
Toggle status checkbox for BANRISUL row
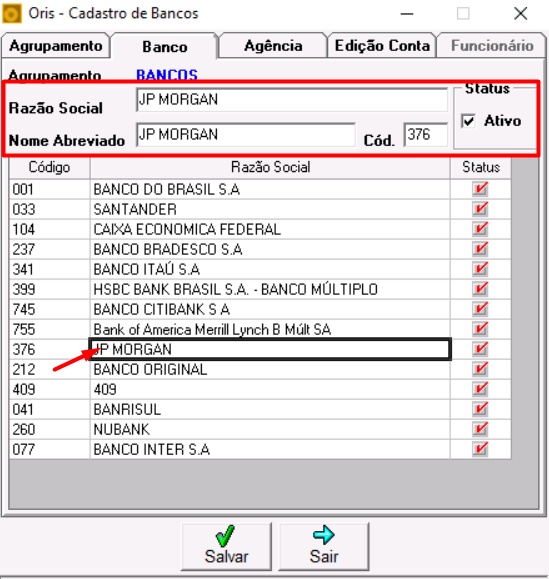(480, 408)
